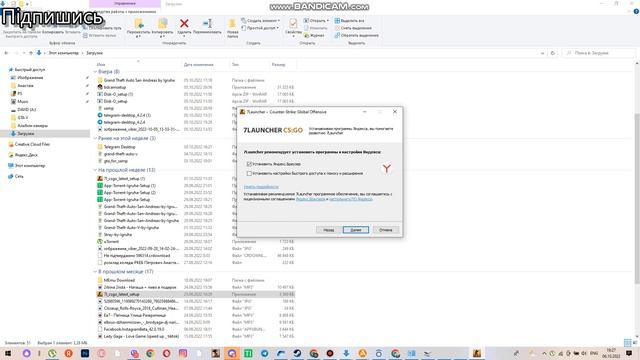This screenshot has width=640, height=360.
Task: Select the 'gta_for_samp' file
Action: point(116,161)
